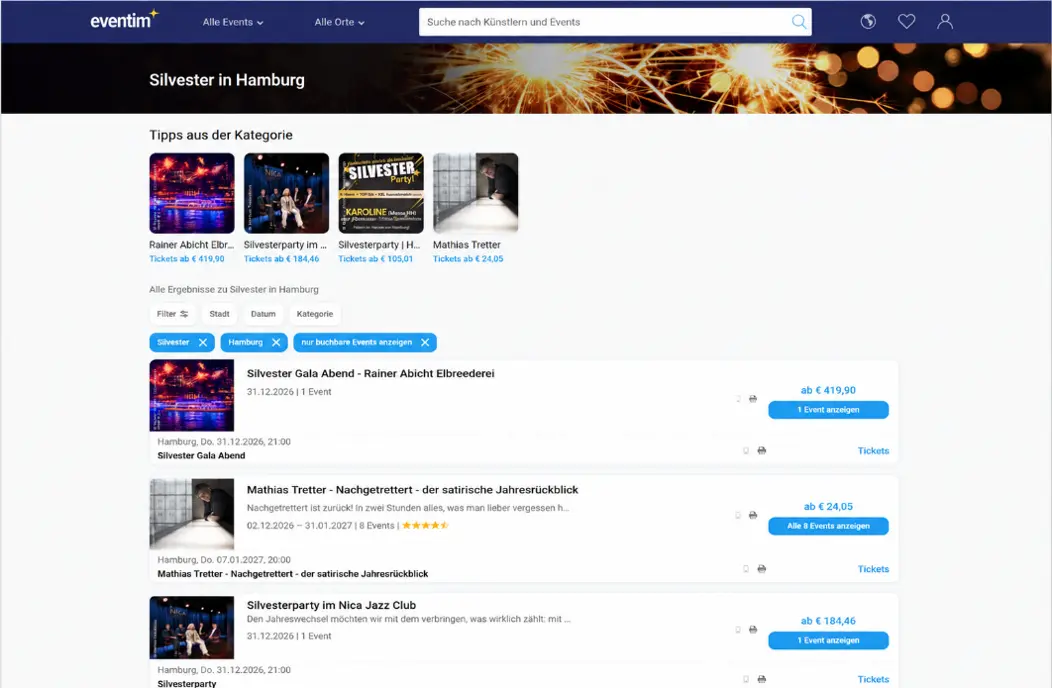Open the Stadt filter dropdown

[x=219, y=314]
